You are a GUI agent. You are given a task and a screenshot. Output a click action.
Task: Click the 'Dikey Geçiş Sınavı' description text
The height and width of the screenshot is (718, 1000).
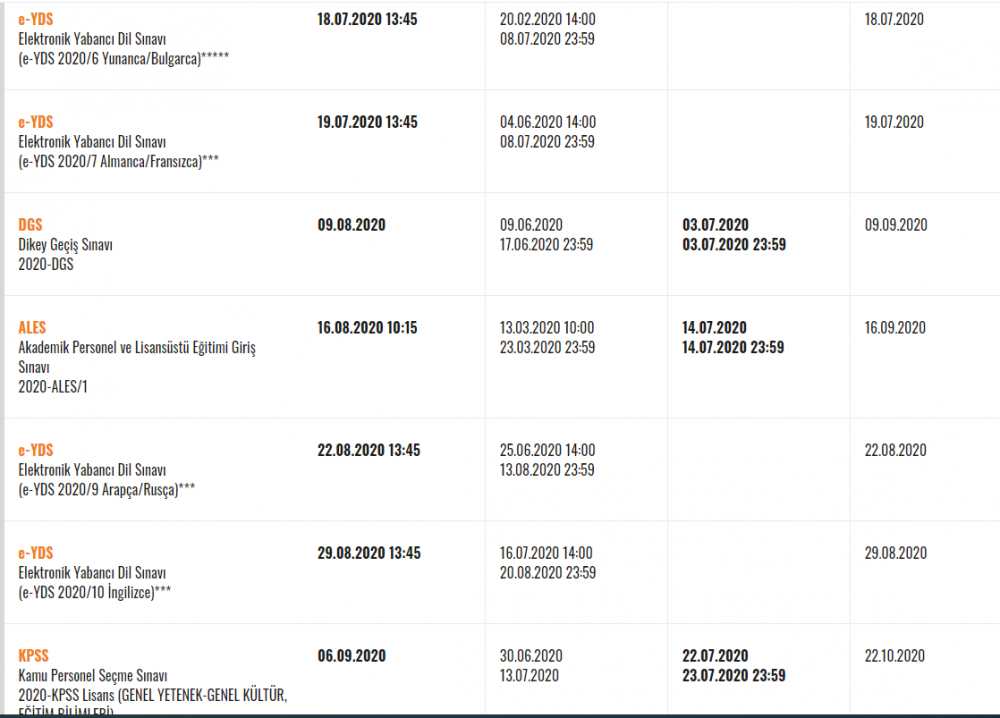(66, 245)
